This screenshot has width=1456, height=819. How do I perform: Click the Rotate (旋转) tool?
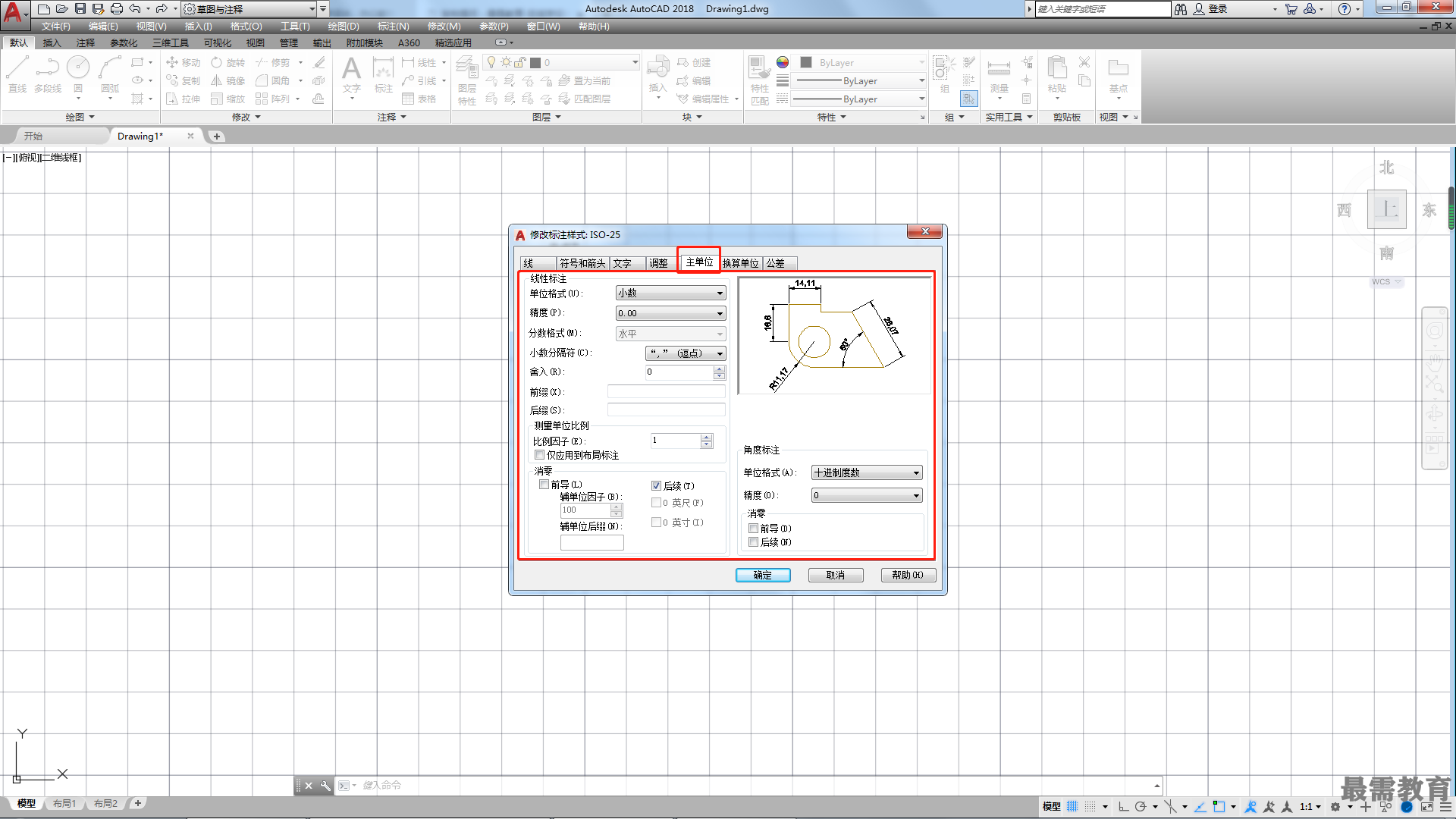[228, 63]
